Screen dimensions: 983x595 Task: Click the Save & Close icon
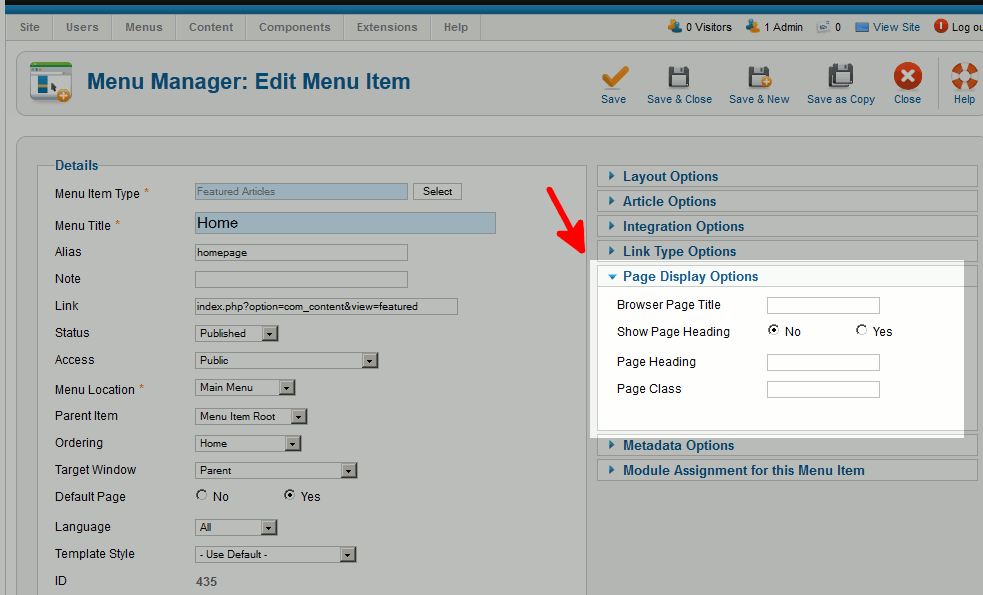pyautogui.click(x=679, y=77)
